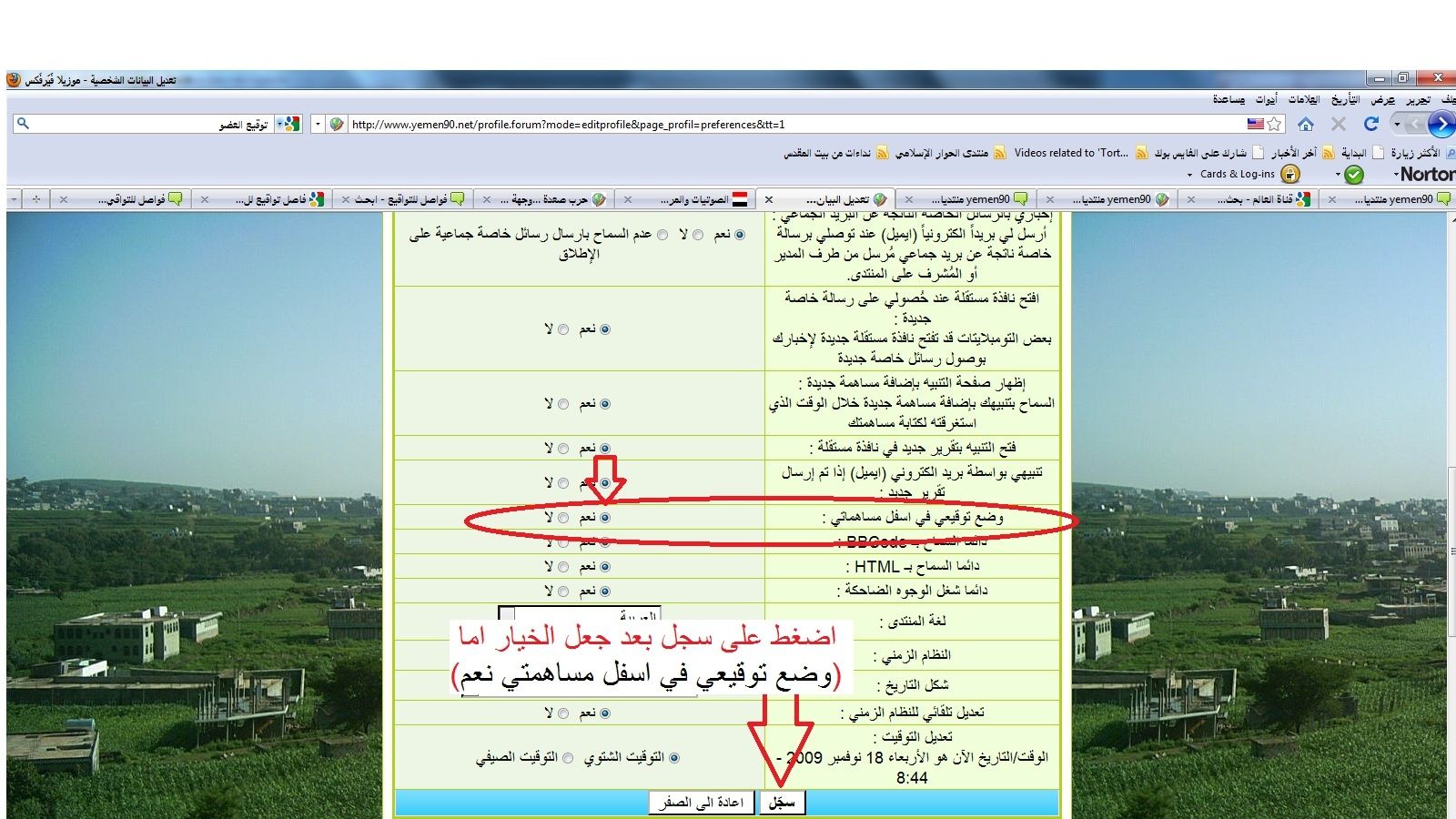Screen dimensions: 1456x819
Task: Open the مساعدة menu
Action: pos(1228,99)
